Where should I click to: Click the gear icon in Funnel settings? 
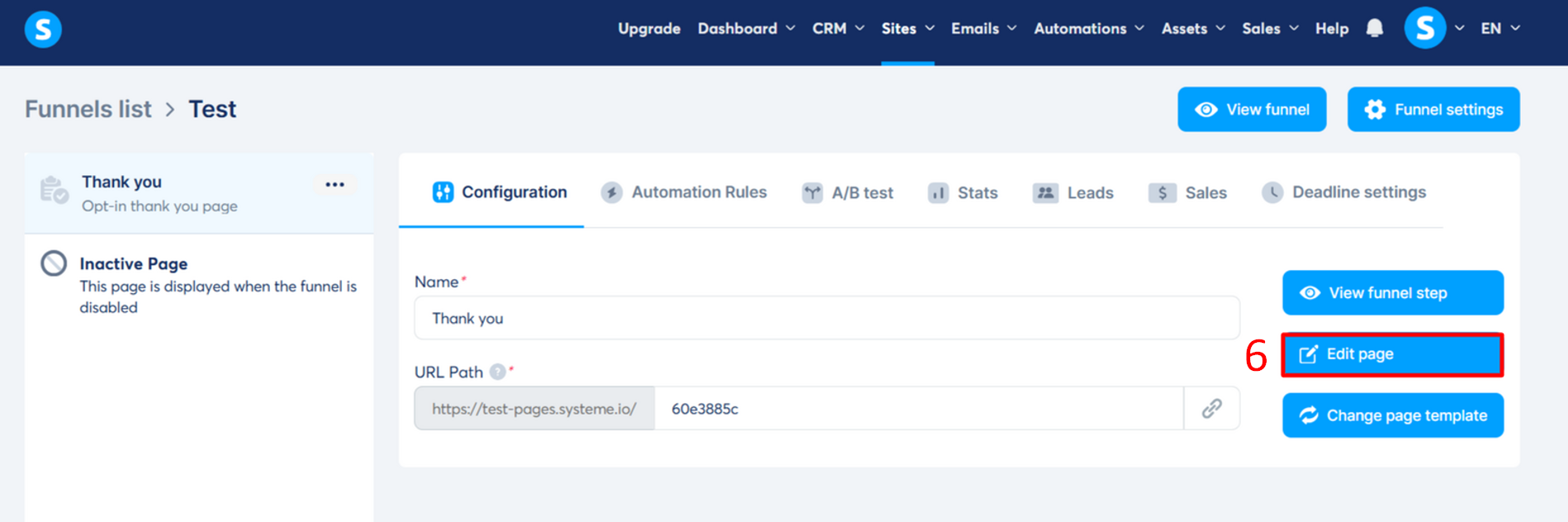click(x=1375, y=109)
